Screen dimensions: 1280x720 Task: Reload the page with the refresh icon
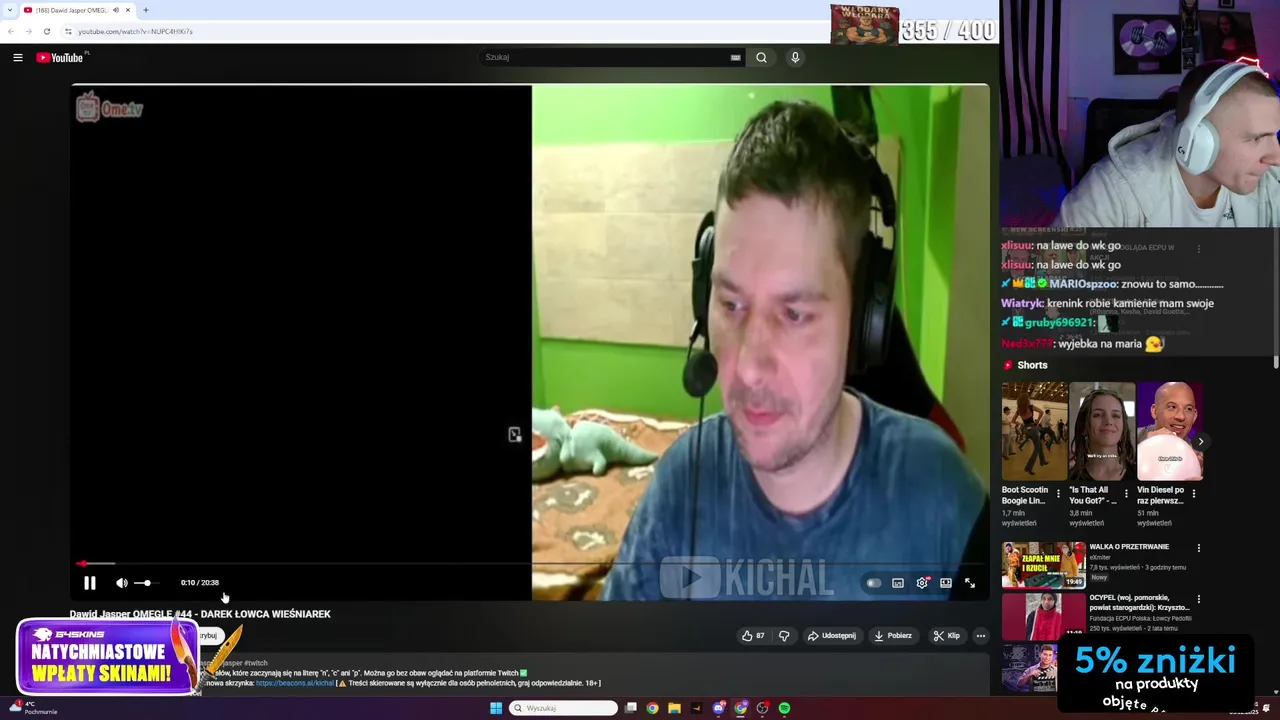[46, 31]
